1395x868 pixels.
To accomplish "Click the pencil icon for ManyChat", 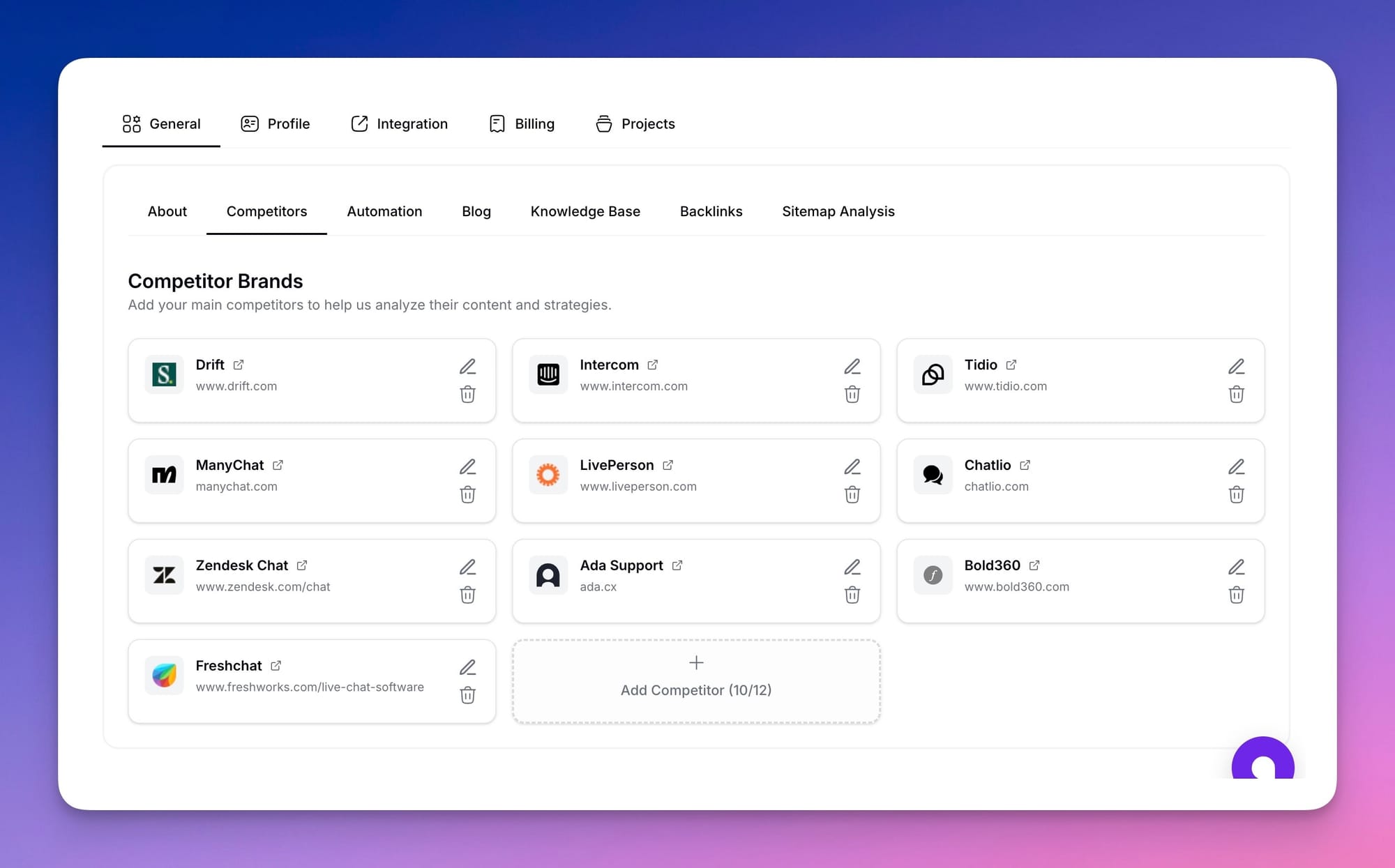I will click(x=467, y=467).
